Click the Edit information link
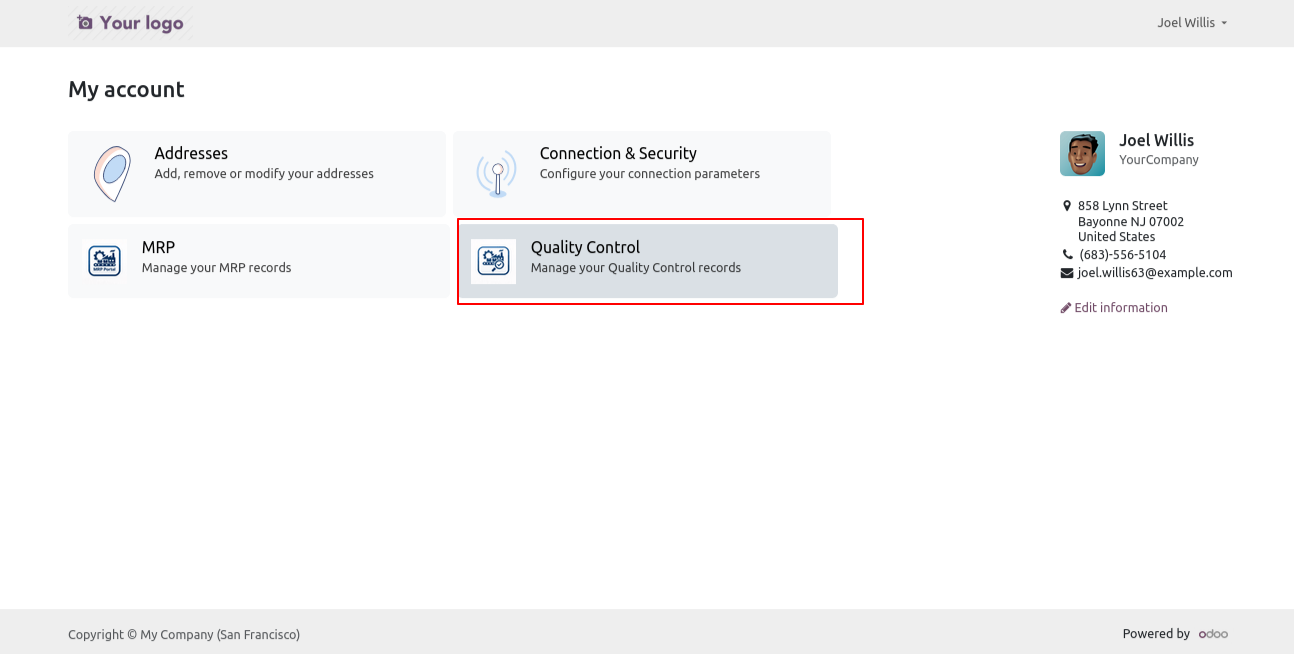Screen dimensions: 1294x654 (1120, 308)
